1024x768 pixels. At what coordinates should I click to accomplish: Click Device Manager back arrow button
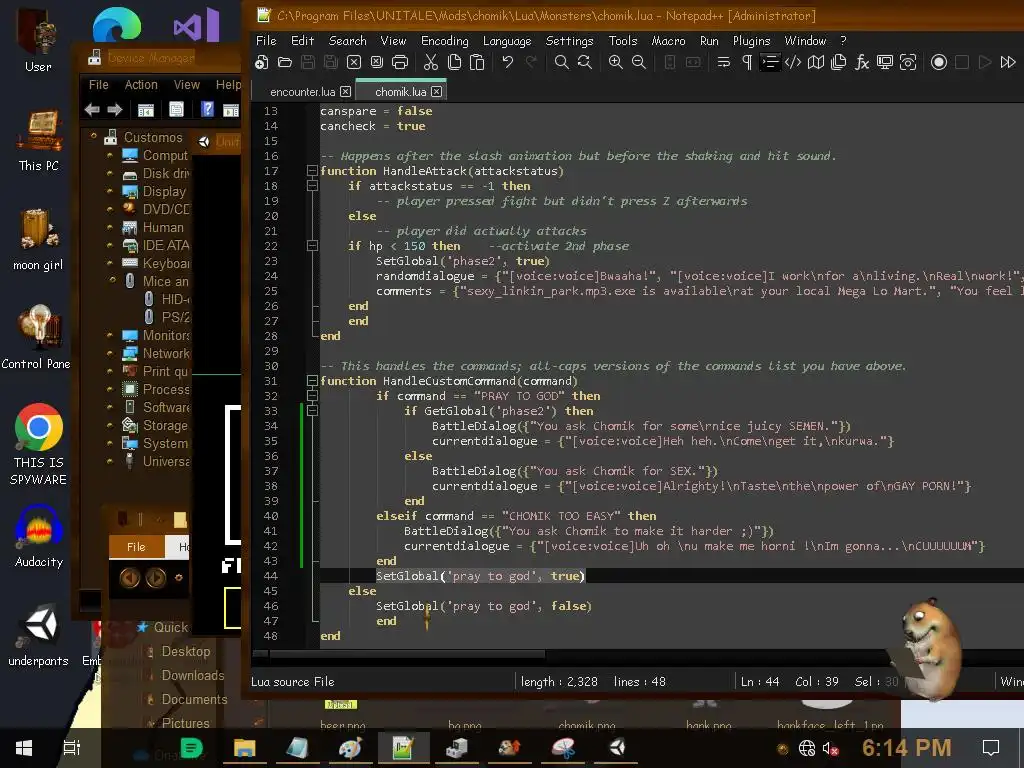coord(92,110)
